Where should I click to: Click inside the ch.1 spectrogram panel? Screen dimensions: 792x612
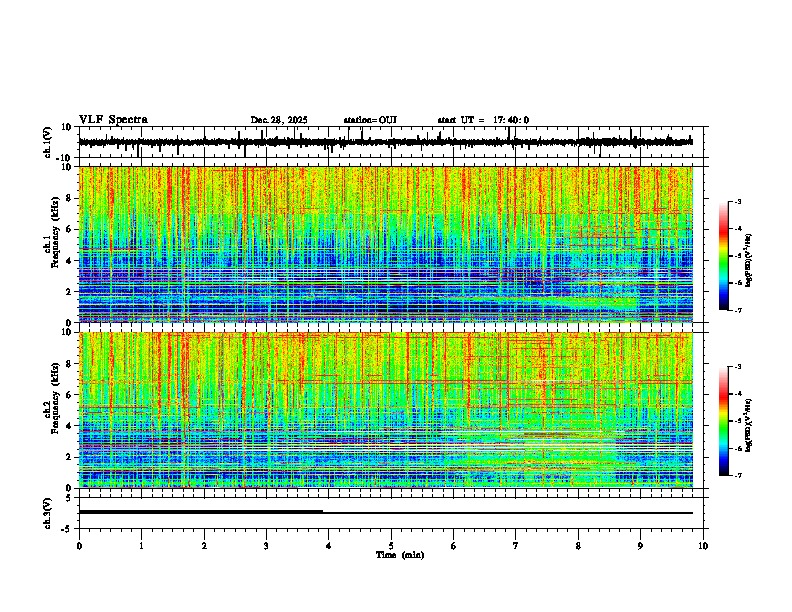point(386,244)
